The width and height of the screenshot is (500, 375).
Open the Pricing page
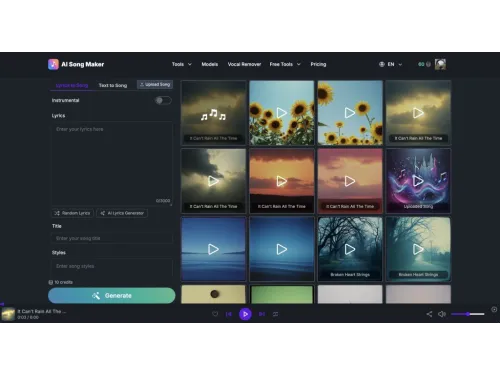(318, 64)
